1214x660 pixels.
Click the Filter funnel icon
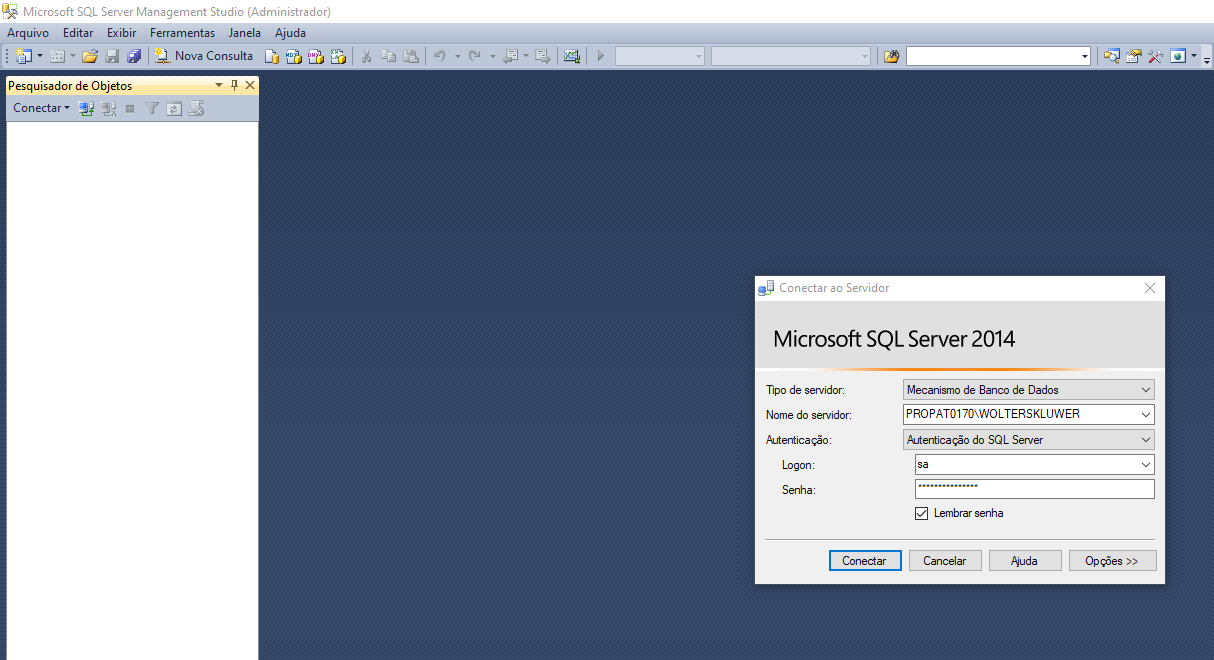152,108
